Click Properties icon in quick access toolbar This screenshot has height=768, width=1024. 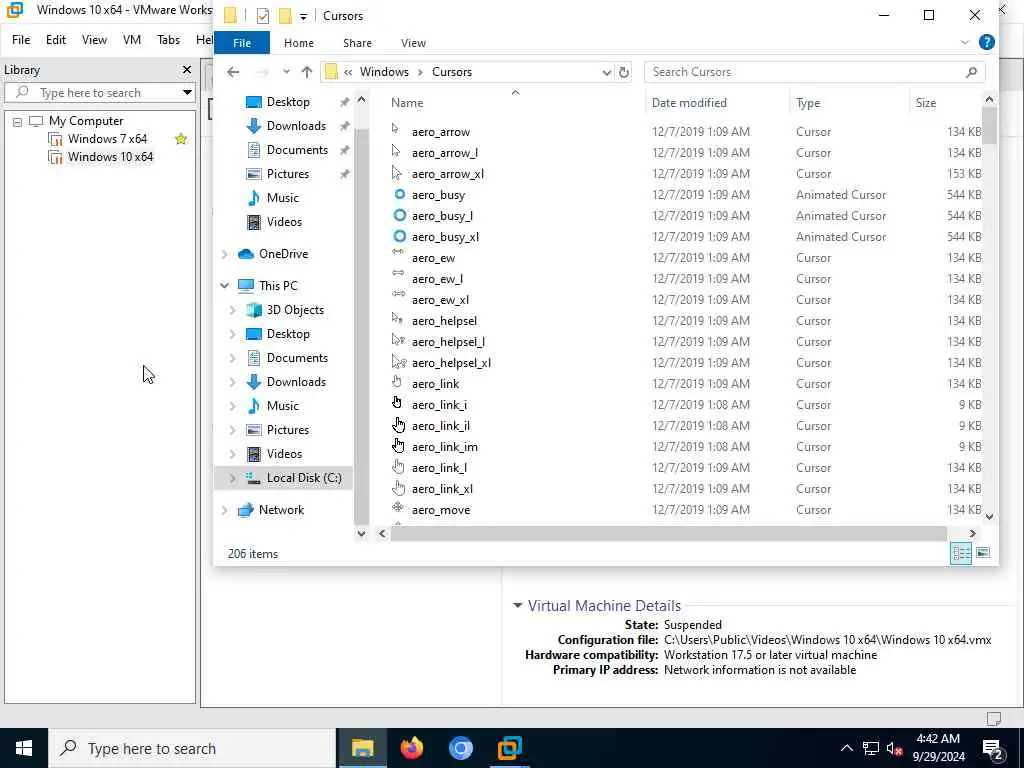tap(263, 16)
